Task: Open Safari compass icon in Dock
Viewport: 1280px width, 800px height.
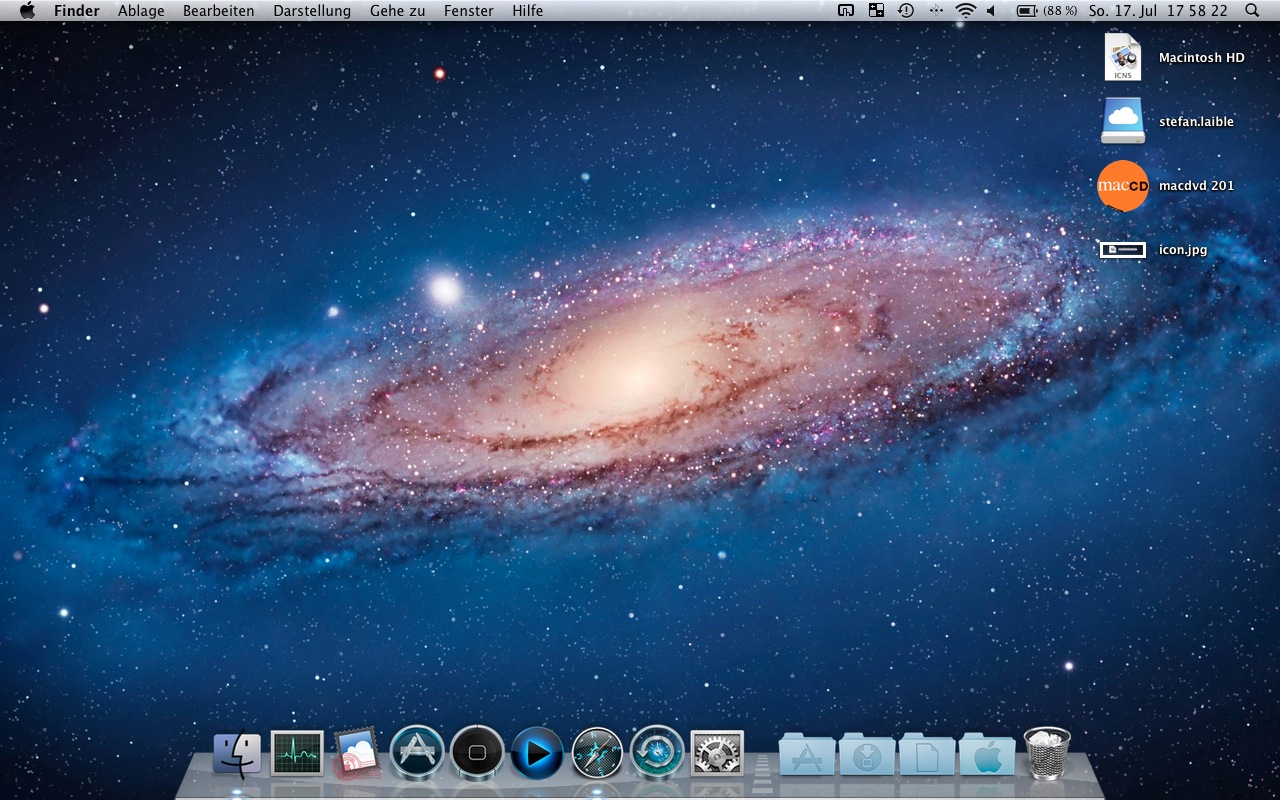Action: [597, 753]
